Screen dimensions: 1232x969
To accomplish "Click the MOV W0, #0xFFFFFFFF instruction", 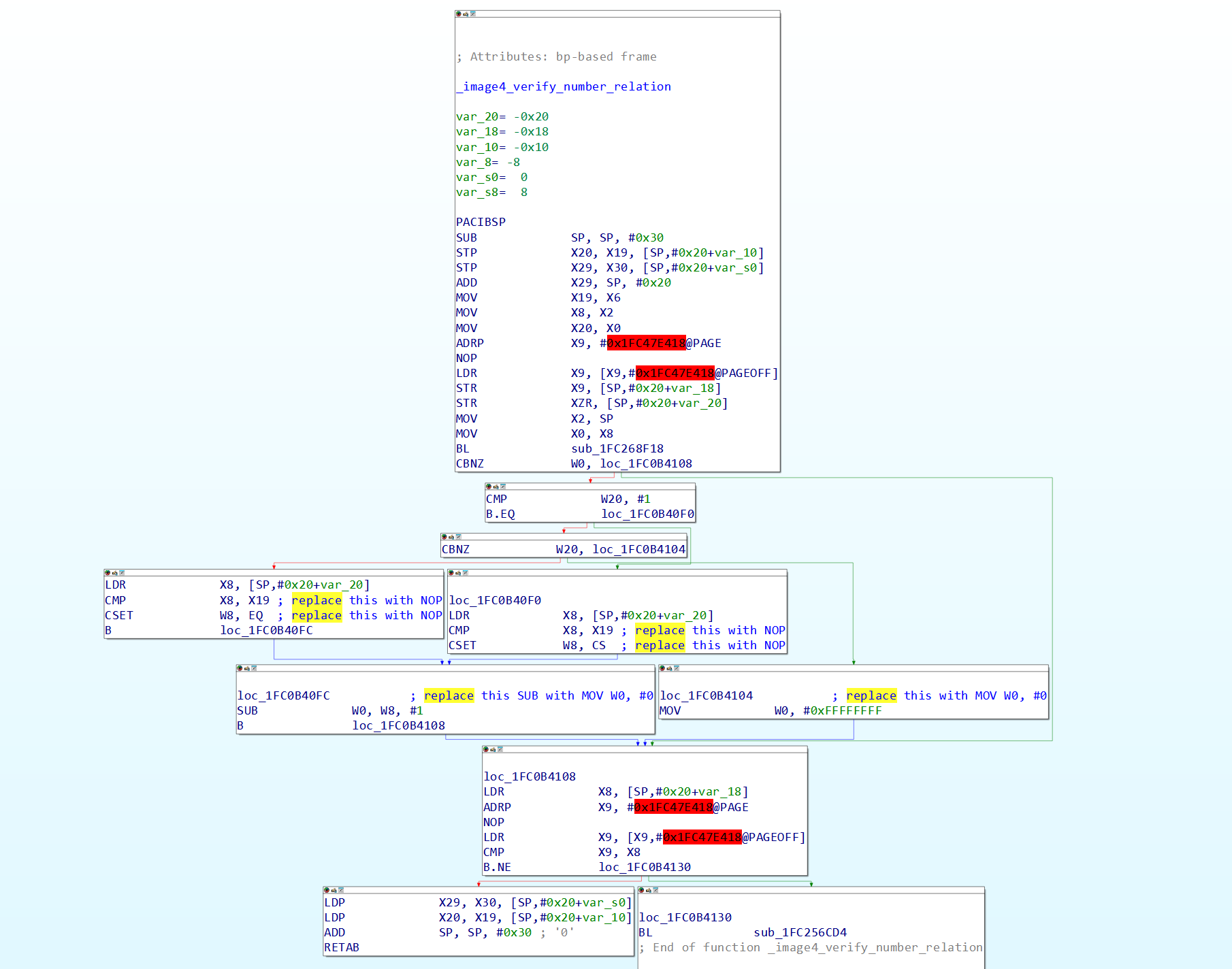I will (770, 710).
